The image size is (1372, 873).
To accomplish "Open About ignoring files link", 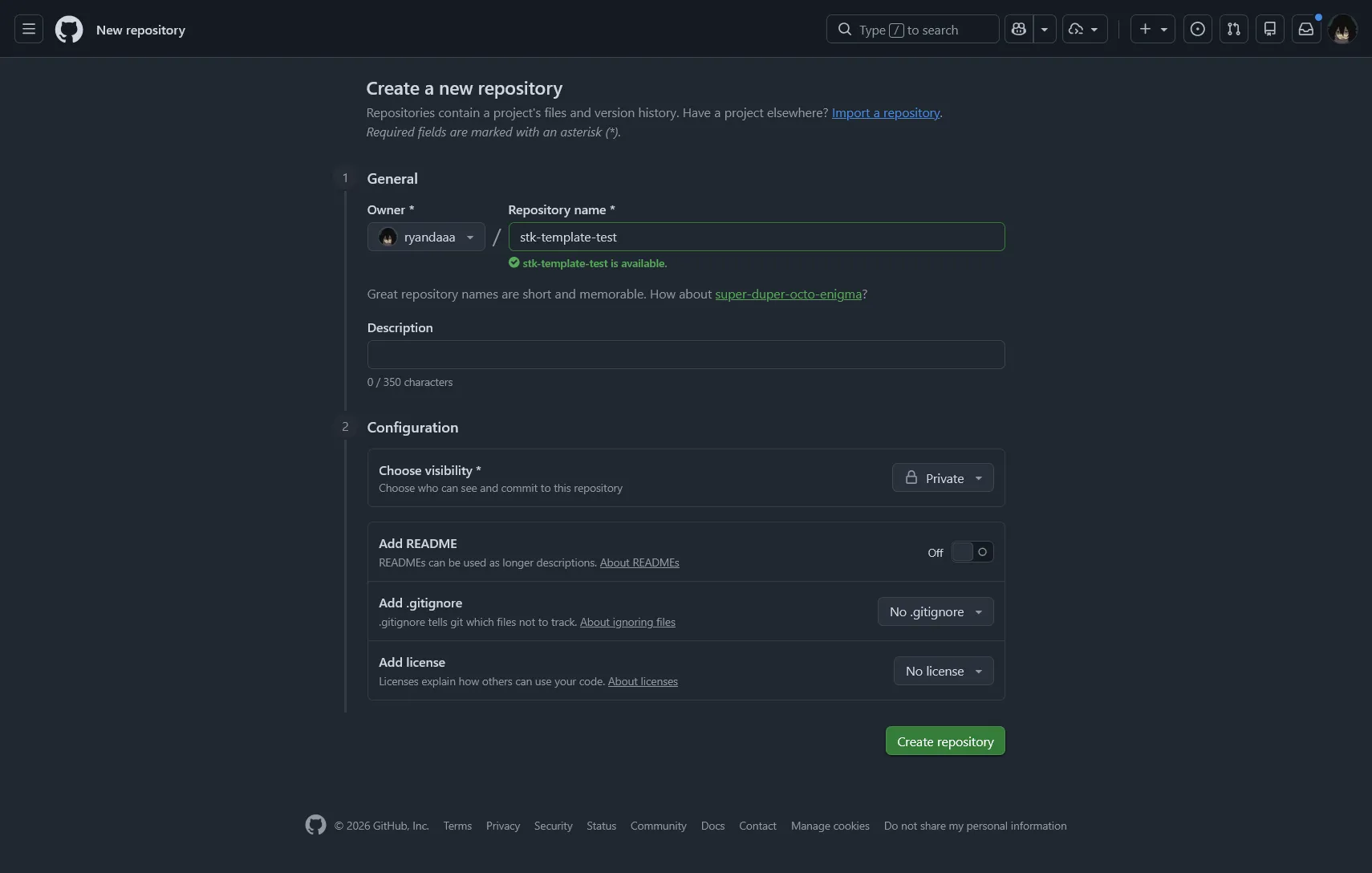I will point(627,623).
